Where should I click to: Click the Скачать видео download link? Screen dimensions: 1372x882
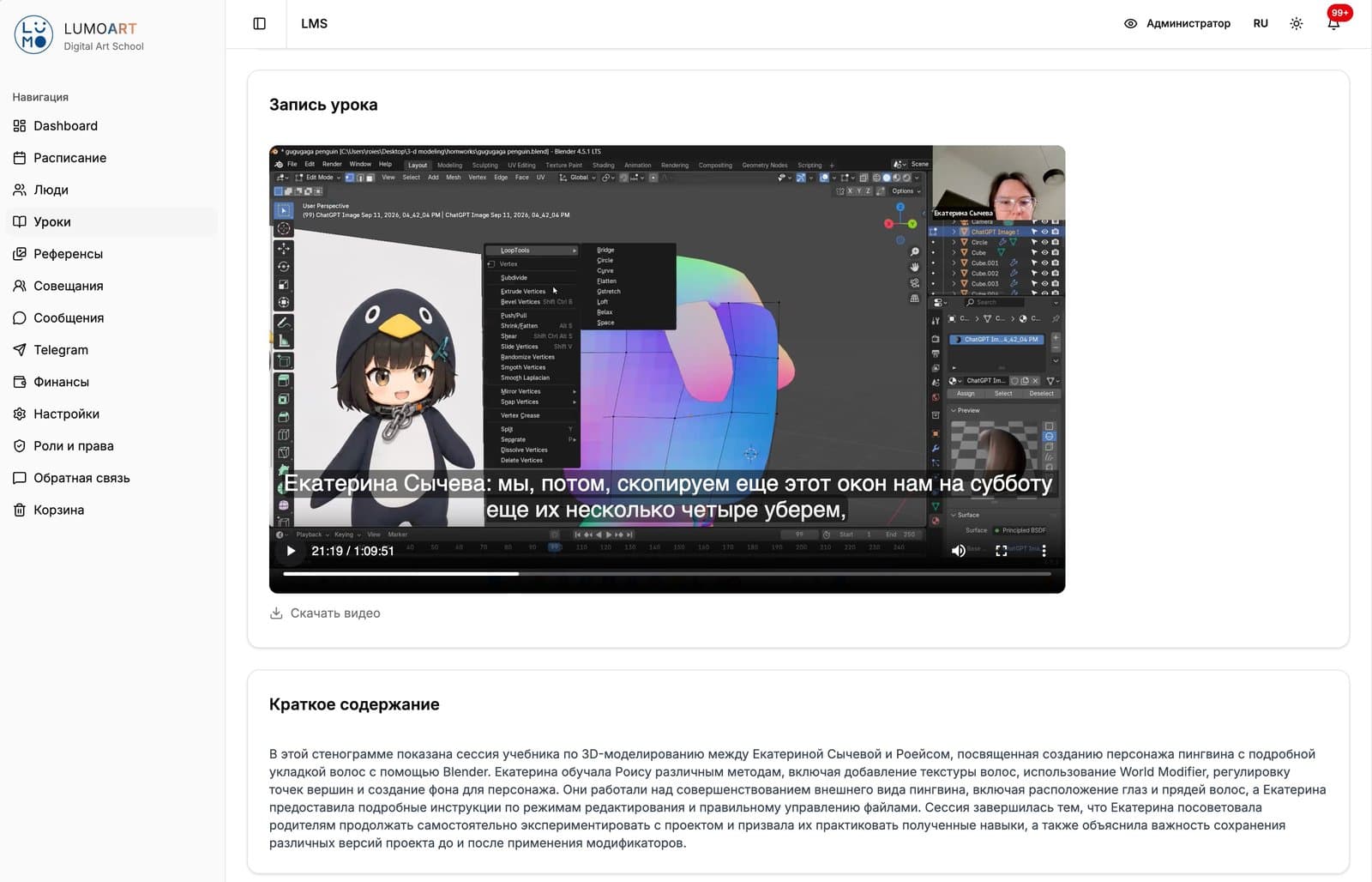click(325, 613)
